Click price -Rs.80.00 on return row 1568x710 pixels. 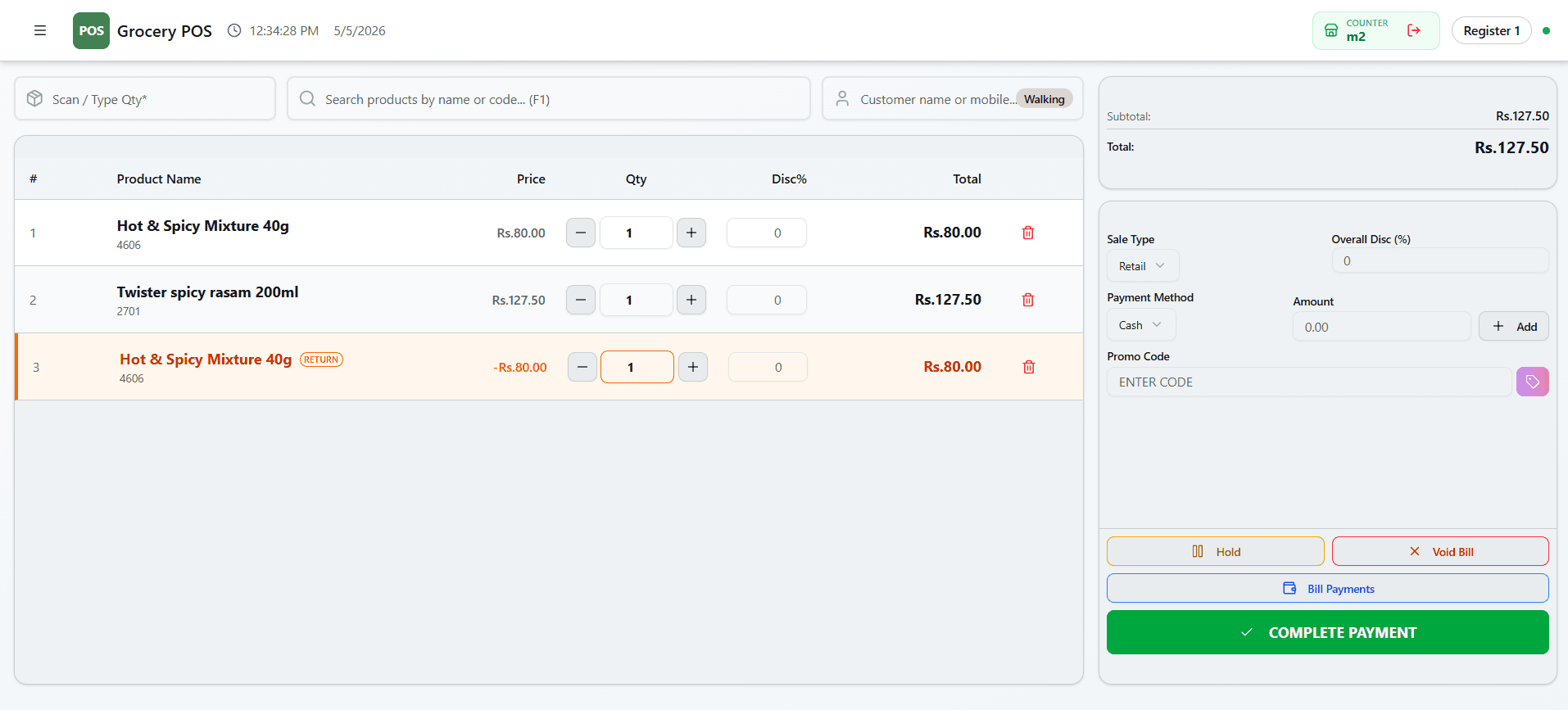pos(520,367)
